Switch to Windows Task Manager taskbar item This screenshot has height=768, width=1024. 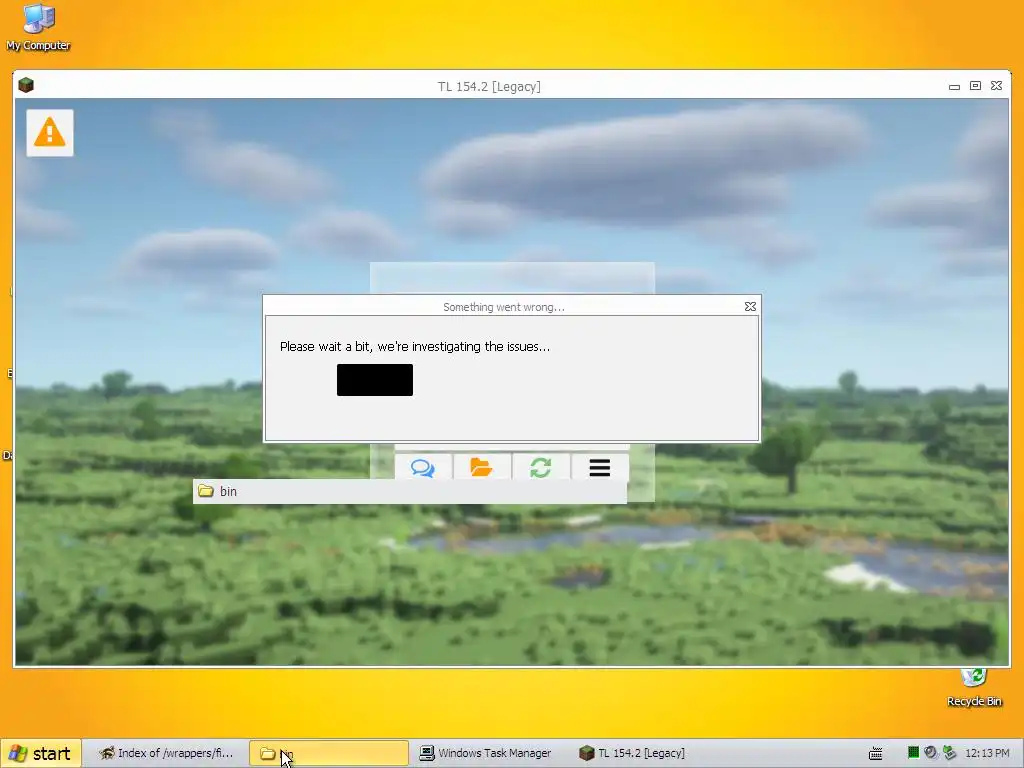485,754
